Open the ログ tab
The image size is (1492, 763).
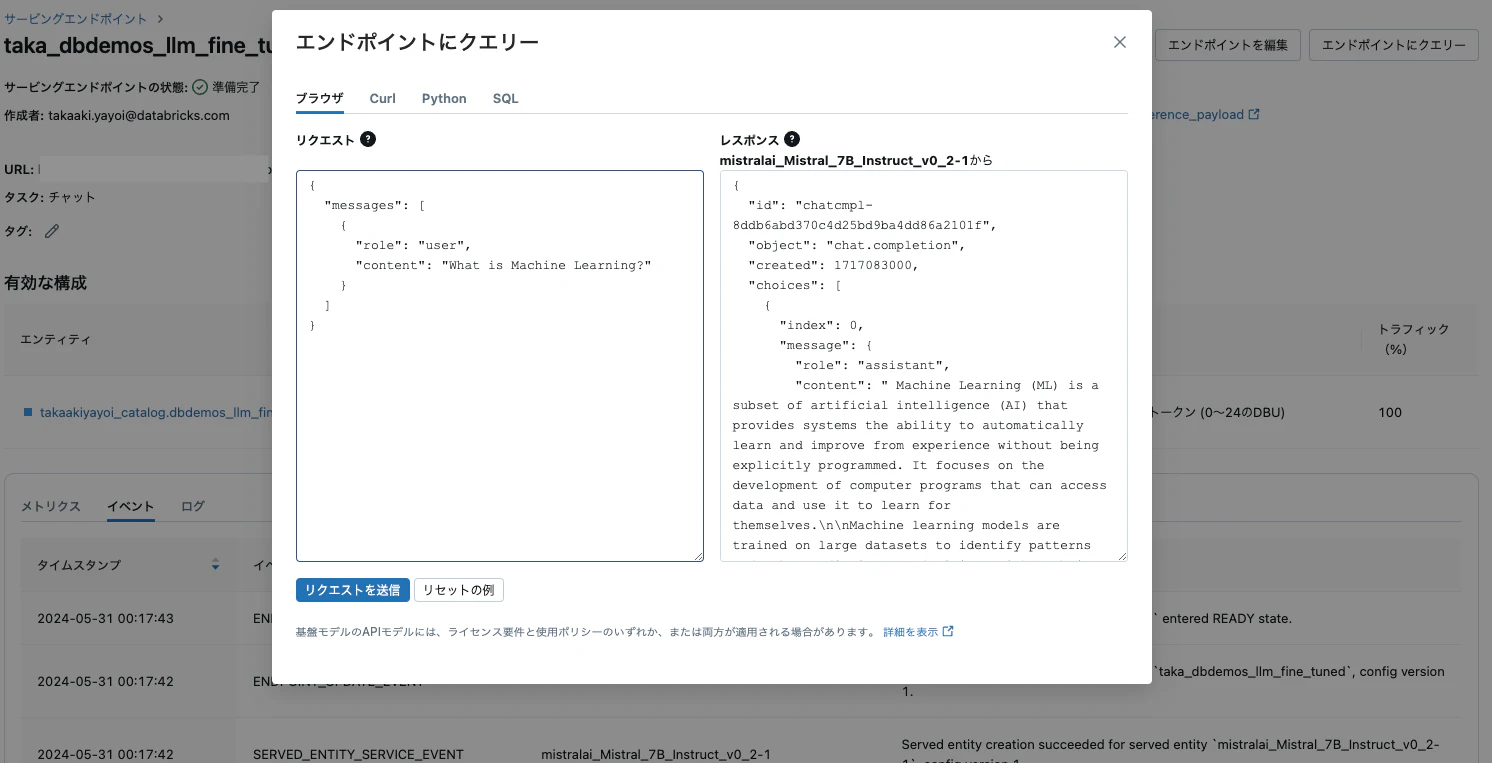pos(193,506)
